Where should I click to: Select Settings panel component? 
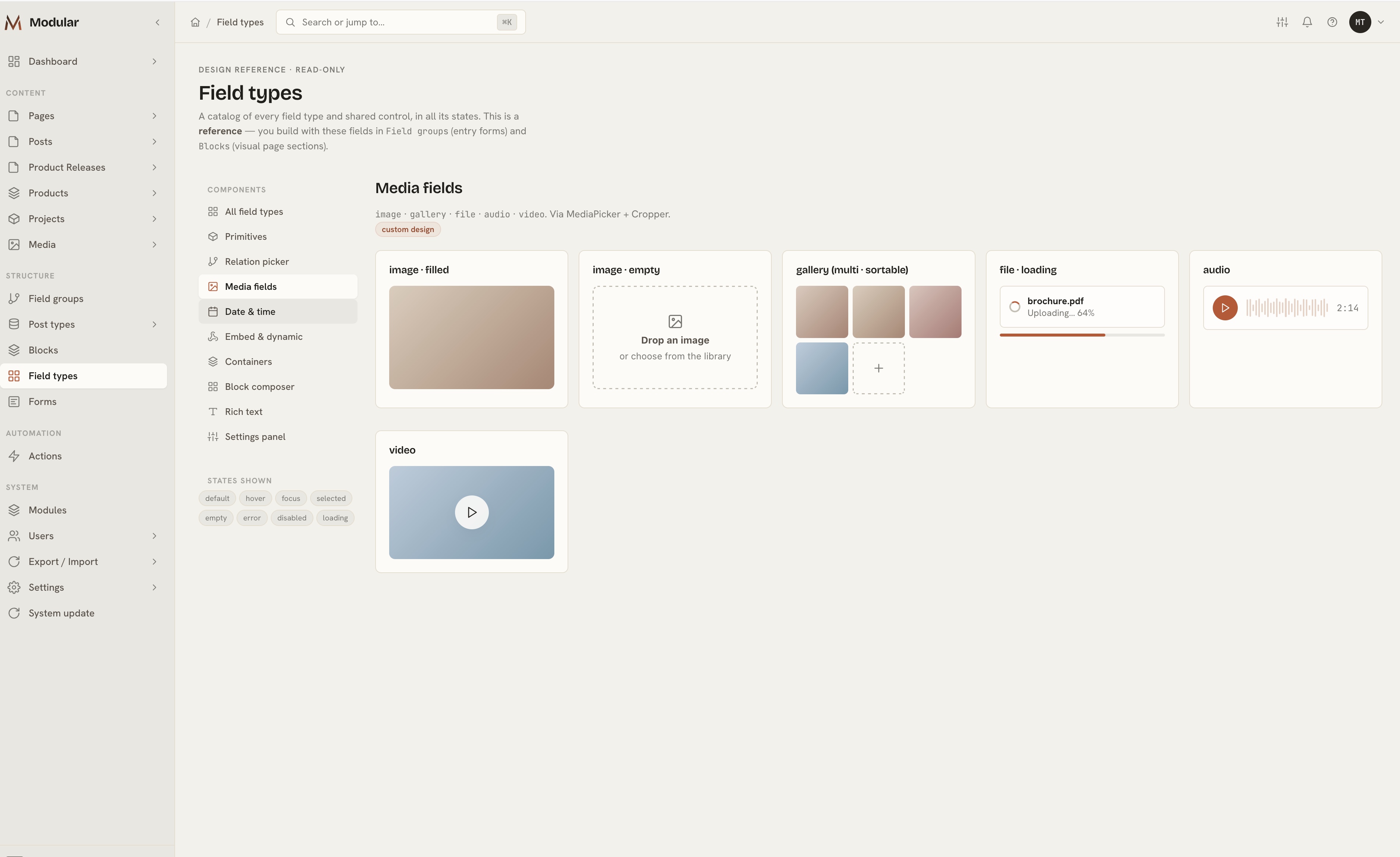[x=278, y=437]
